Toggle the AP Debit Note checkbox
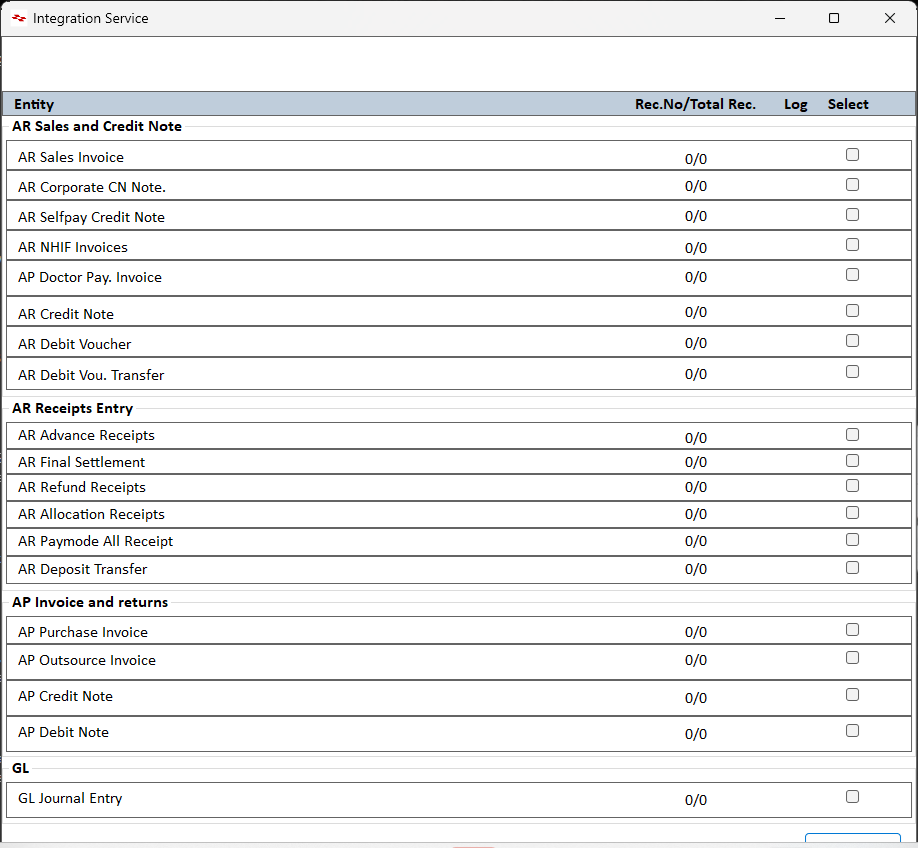921x848 pixels. pos(852,731)
